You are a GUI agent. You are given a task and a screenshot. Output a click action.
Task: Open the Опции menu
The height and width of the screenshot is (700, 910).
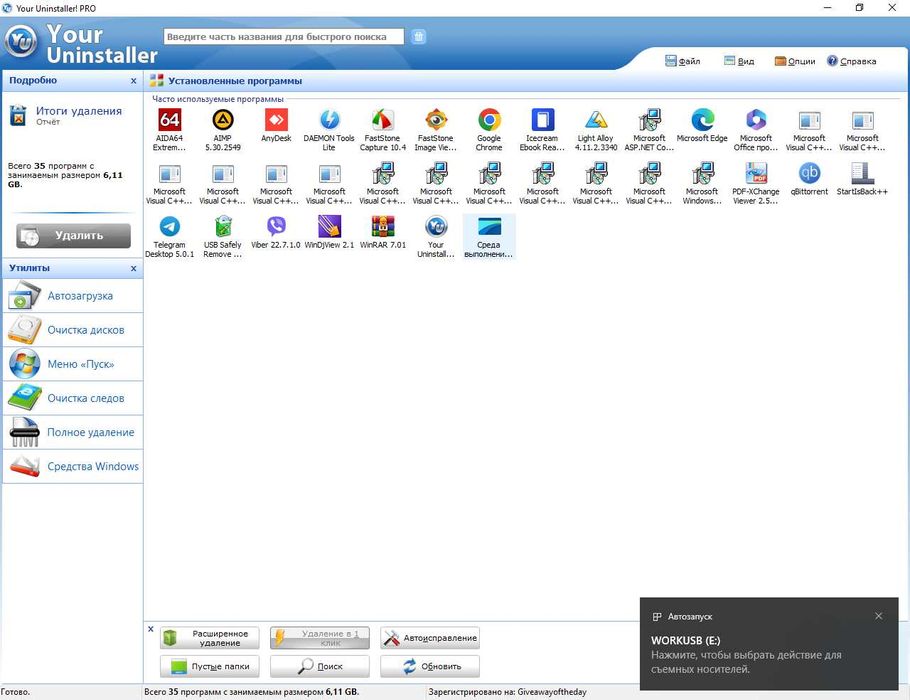point(795,61)
